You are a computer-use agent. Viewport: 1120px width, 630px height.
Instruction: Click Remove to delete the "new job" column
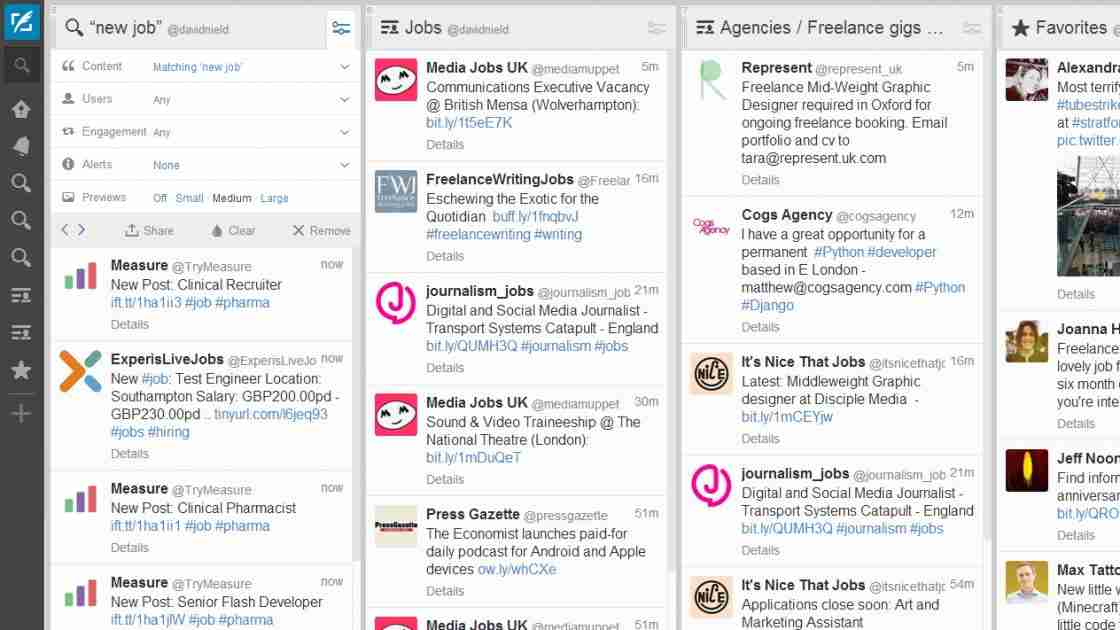321,231
